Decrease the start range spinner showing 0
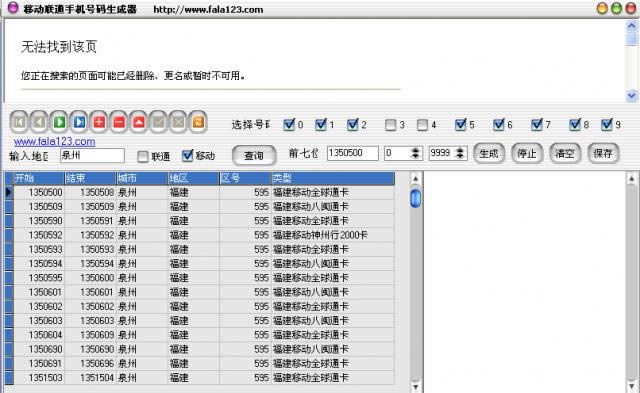 416,156
